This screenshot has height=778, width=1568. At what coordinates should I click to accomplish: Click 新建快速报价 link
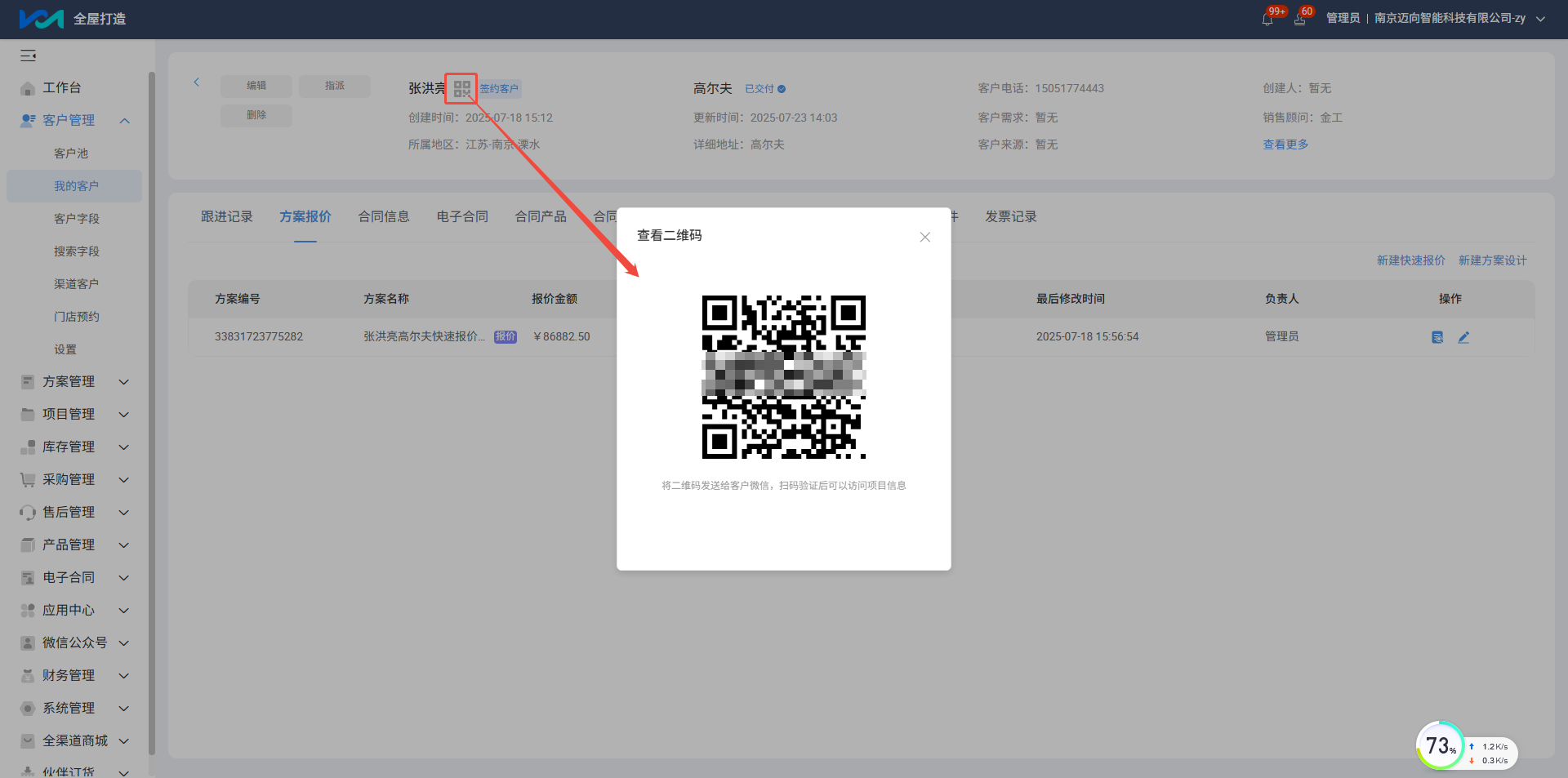1411,260
